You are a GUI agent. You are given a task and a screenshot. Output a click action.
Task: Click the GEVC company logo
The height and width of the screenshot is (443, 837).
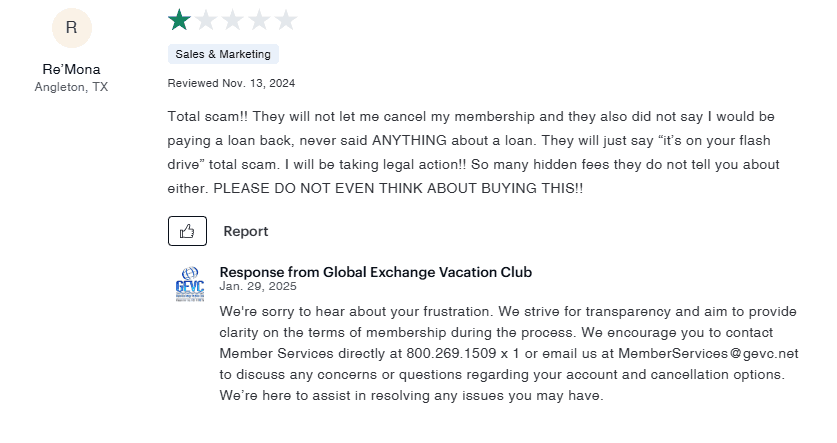190,284
